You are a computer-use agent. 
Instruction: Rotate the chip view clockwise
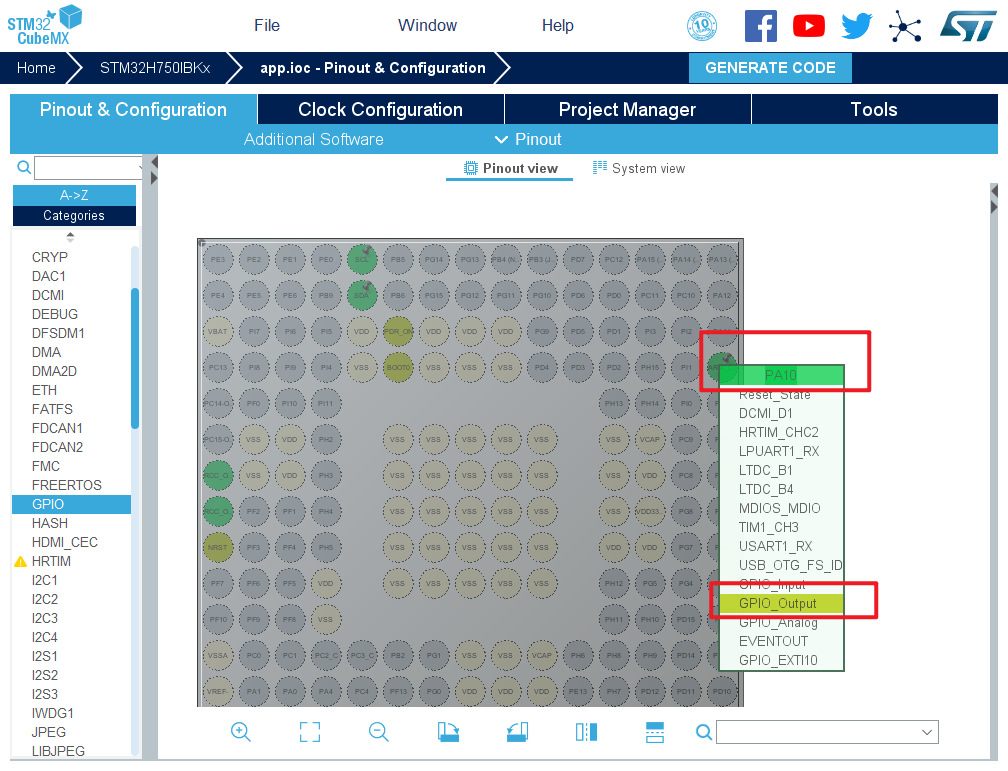[x=448, y=732]
